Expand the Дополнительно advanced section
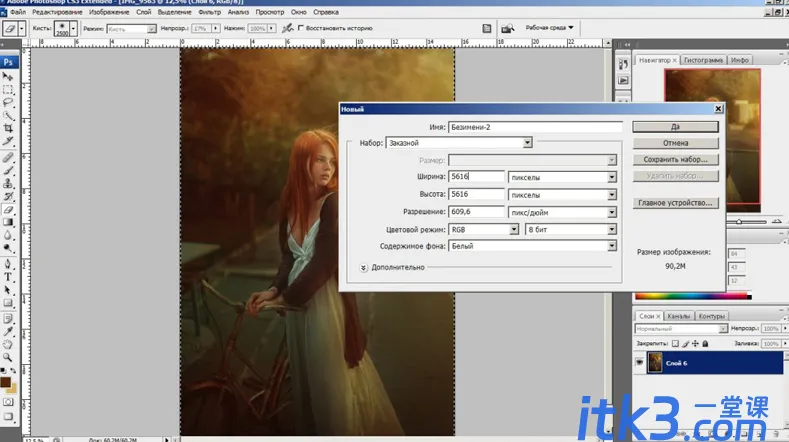 [x=363, y=268]
